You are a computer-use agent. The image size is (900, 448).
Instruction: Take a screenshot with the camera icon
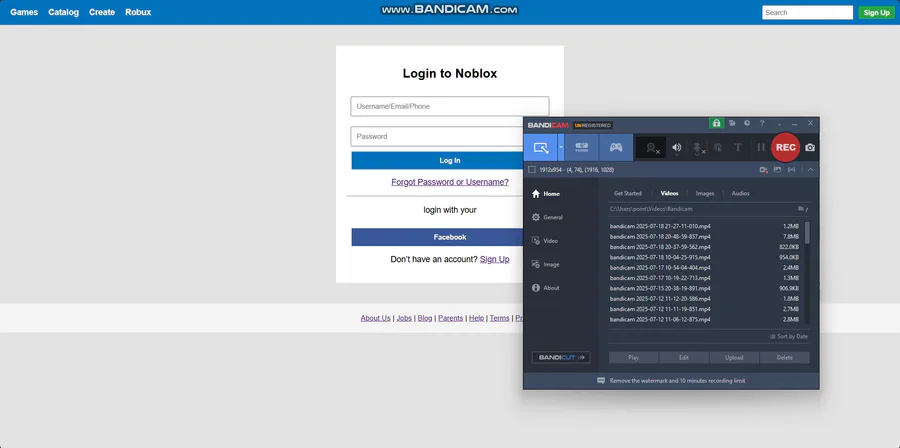pyautogui.click(x=810, y=147)
